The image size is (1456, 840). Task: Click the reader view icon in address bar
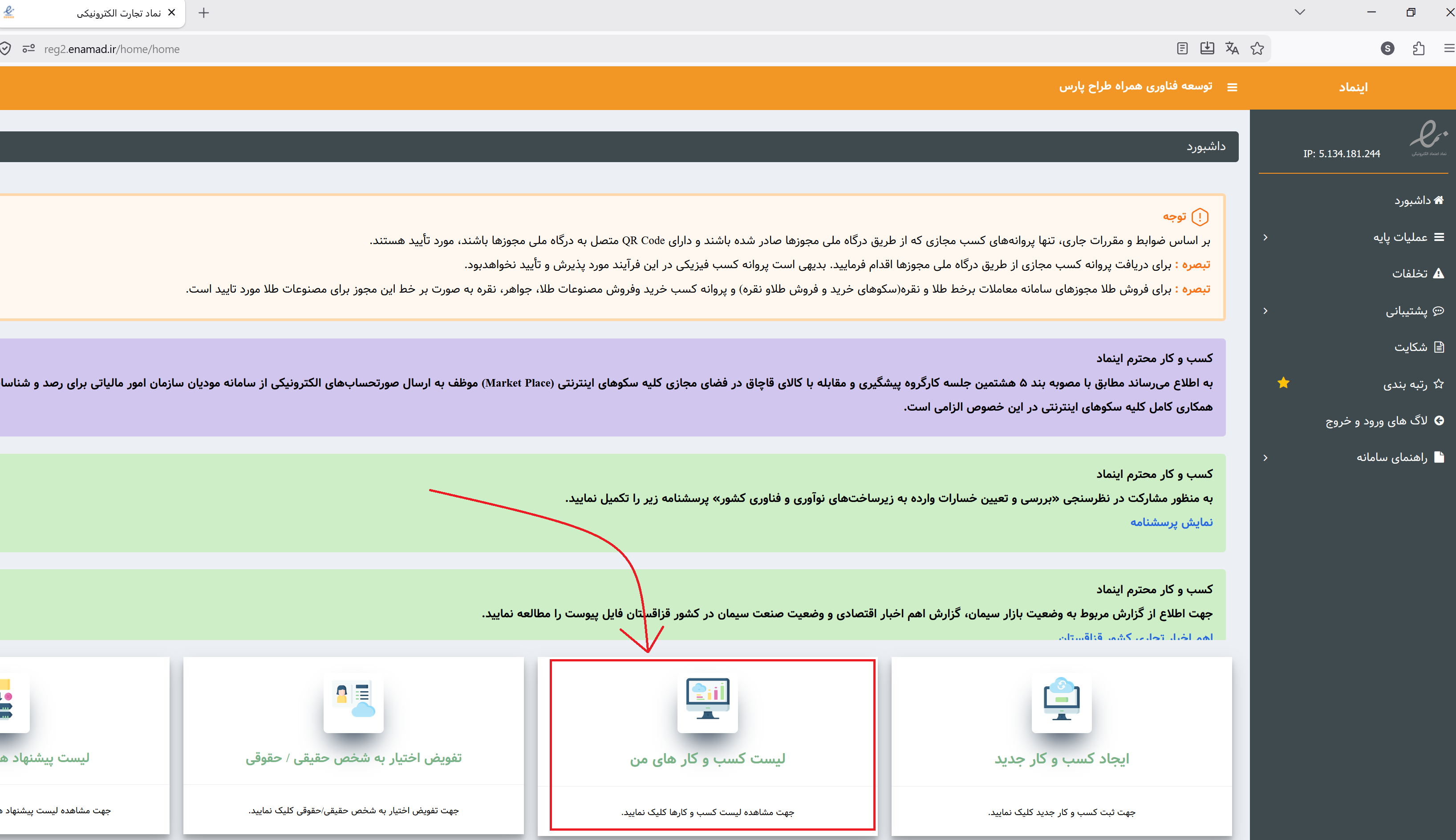[x=1182, y=49]
